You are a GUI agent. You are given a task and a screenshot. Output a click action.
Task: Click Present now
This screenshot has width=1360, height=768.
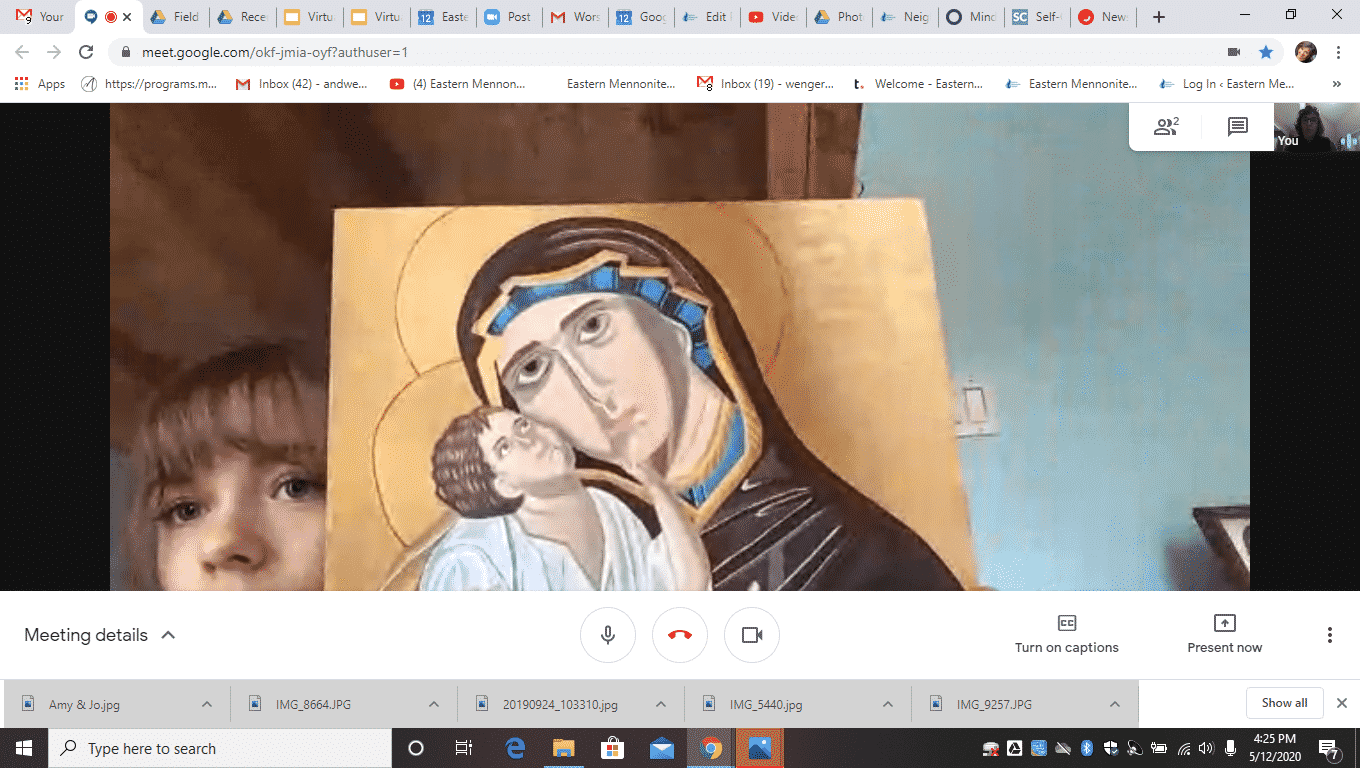point(1224,635)
